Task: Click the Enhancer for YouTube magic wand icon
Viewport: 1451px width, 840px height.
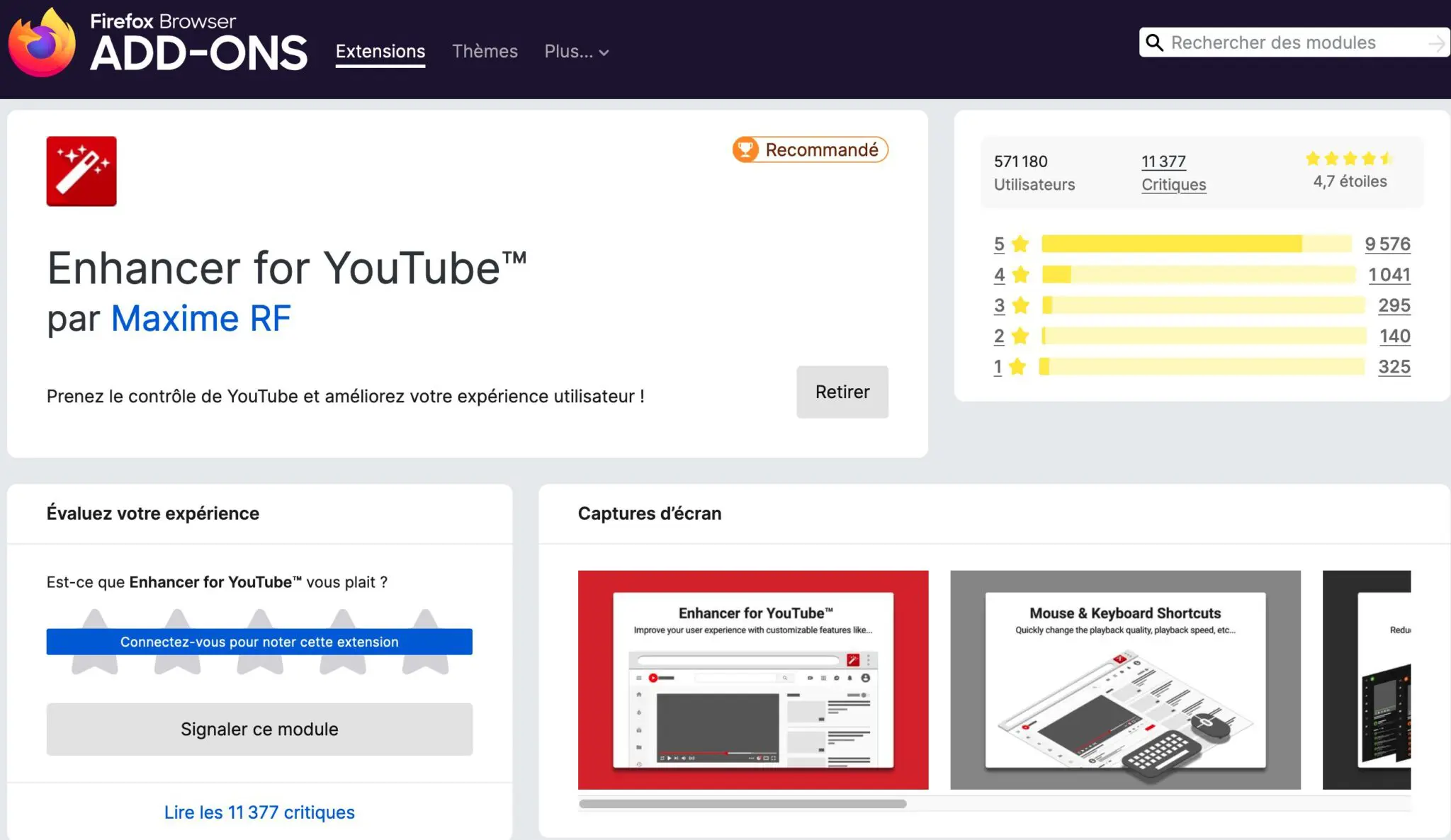Action: click(x=81, y=171)
